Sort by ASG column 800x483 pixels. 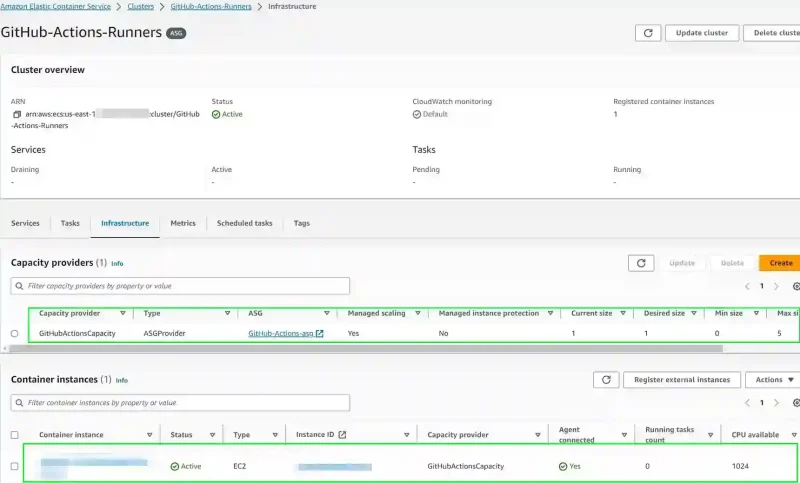(x=327, y=313)
